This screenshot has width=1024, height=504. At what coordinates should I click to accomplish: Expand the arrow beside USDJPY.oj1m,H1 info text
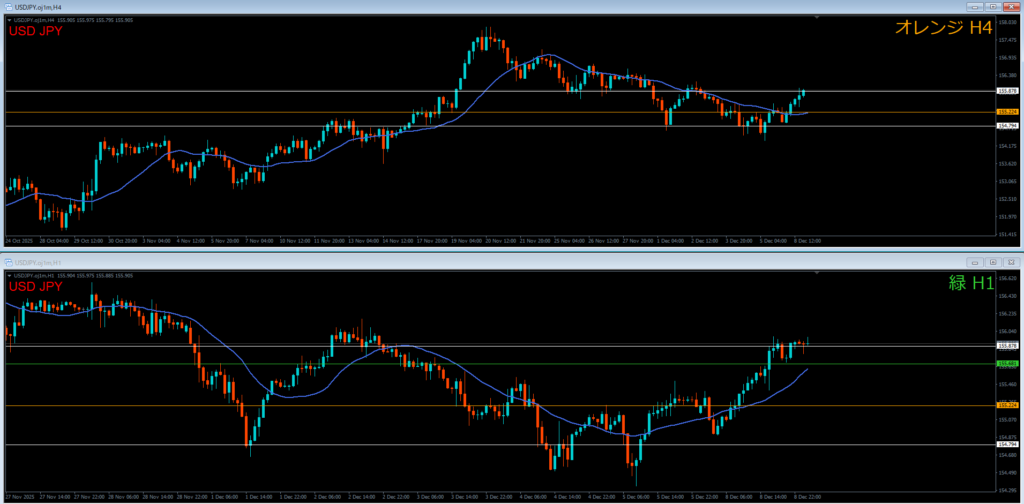tap(8, 274)
